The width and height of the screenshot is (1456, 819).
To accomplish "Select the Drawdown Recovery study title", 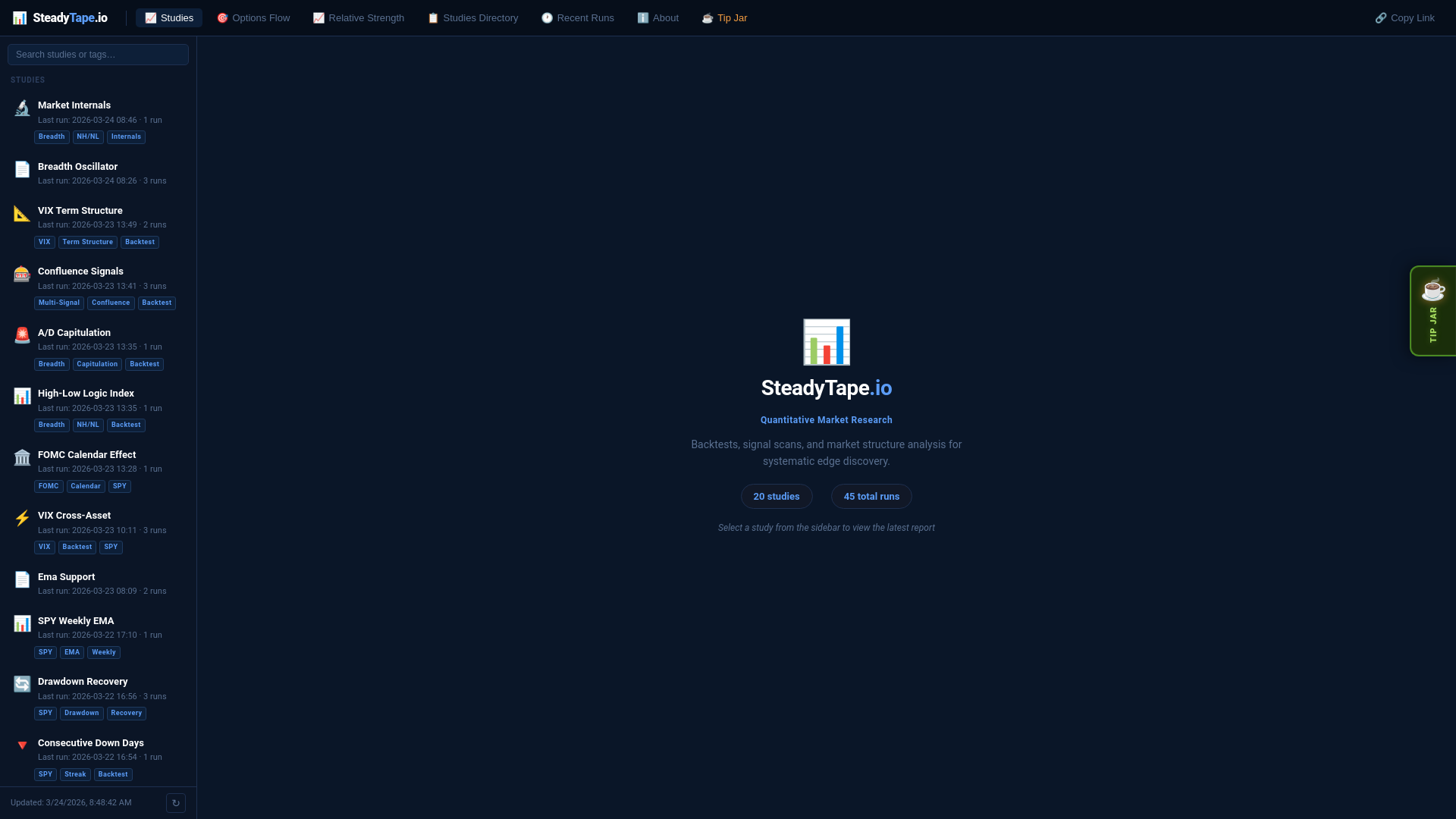I will coord(83,682).
